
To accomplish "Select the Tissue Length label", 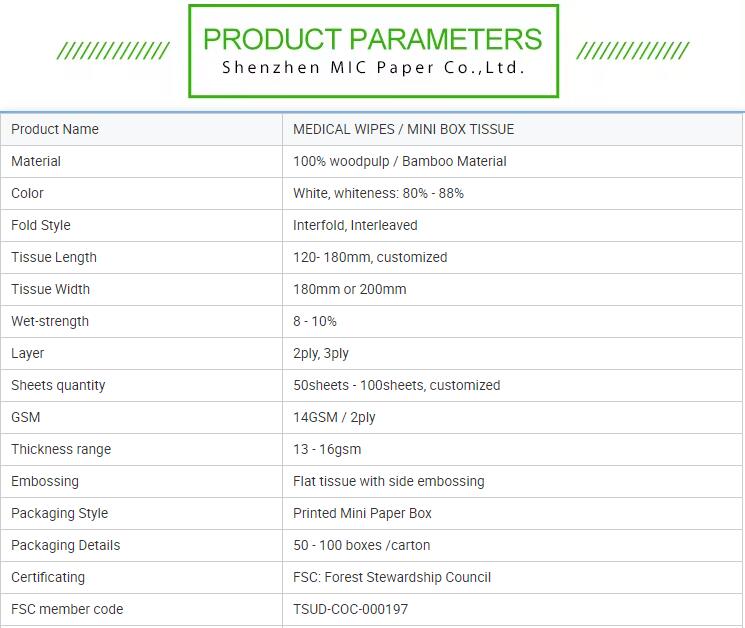I will (54, 257).
